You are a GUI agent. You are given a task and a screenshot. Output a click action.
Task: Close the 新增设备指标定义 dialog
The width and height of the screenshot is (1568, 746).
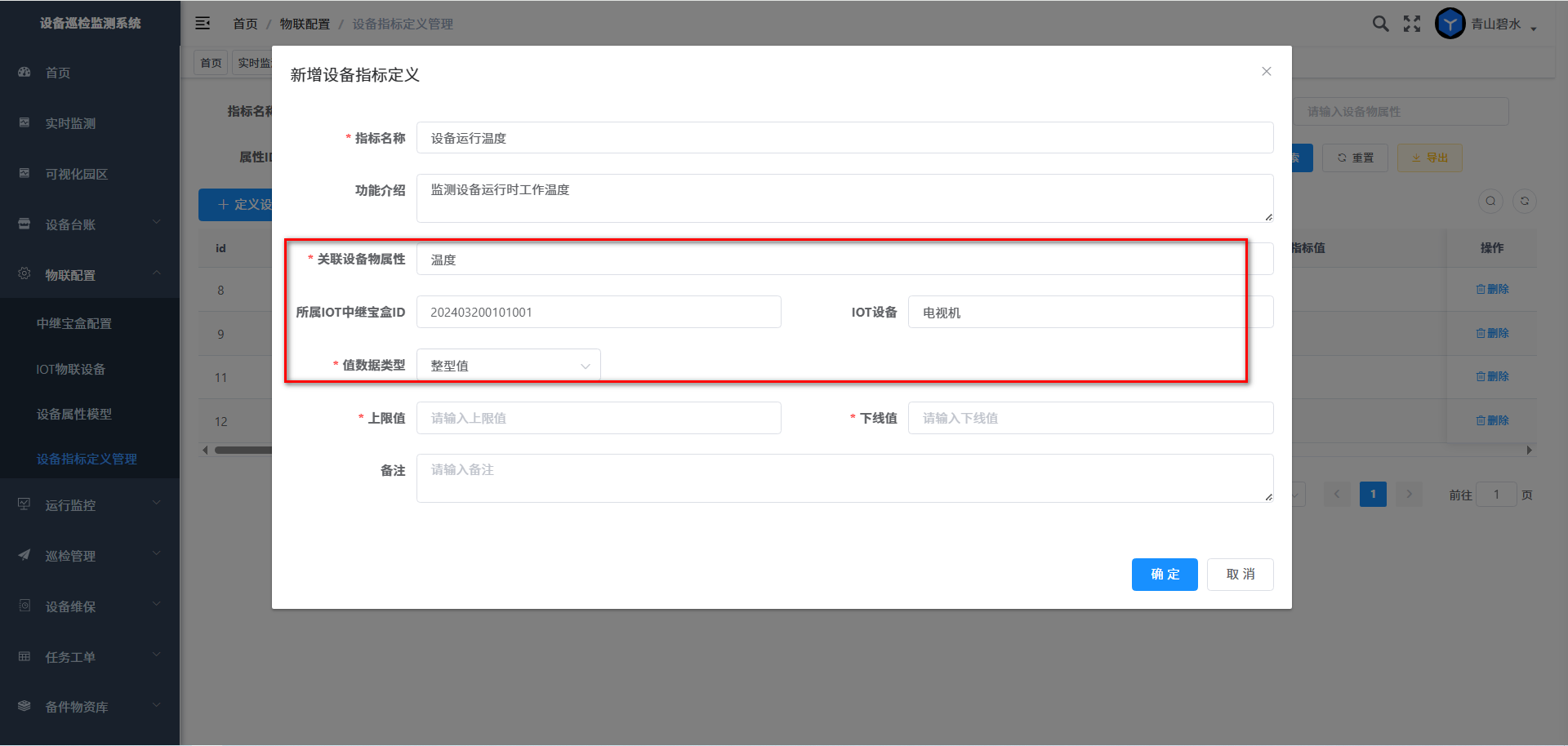click(1266, 72)
